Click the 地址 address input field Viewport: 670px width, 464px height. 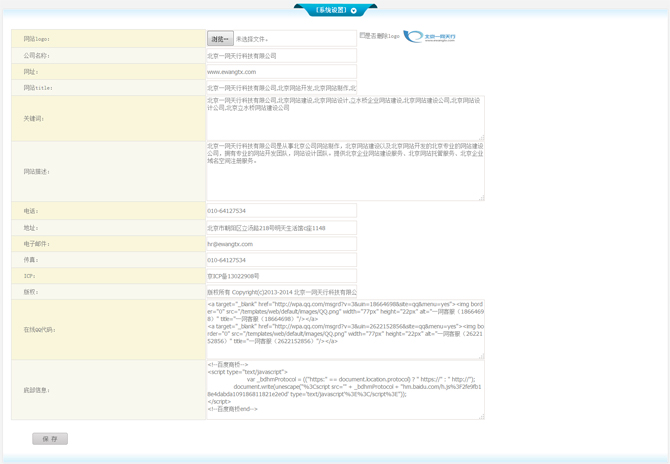point(281,228)
